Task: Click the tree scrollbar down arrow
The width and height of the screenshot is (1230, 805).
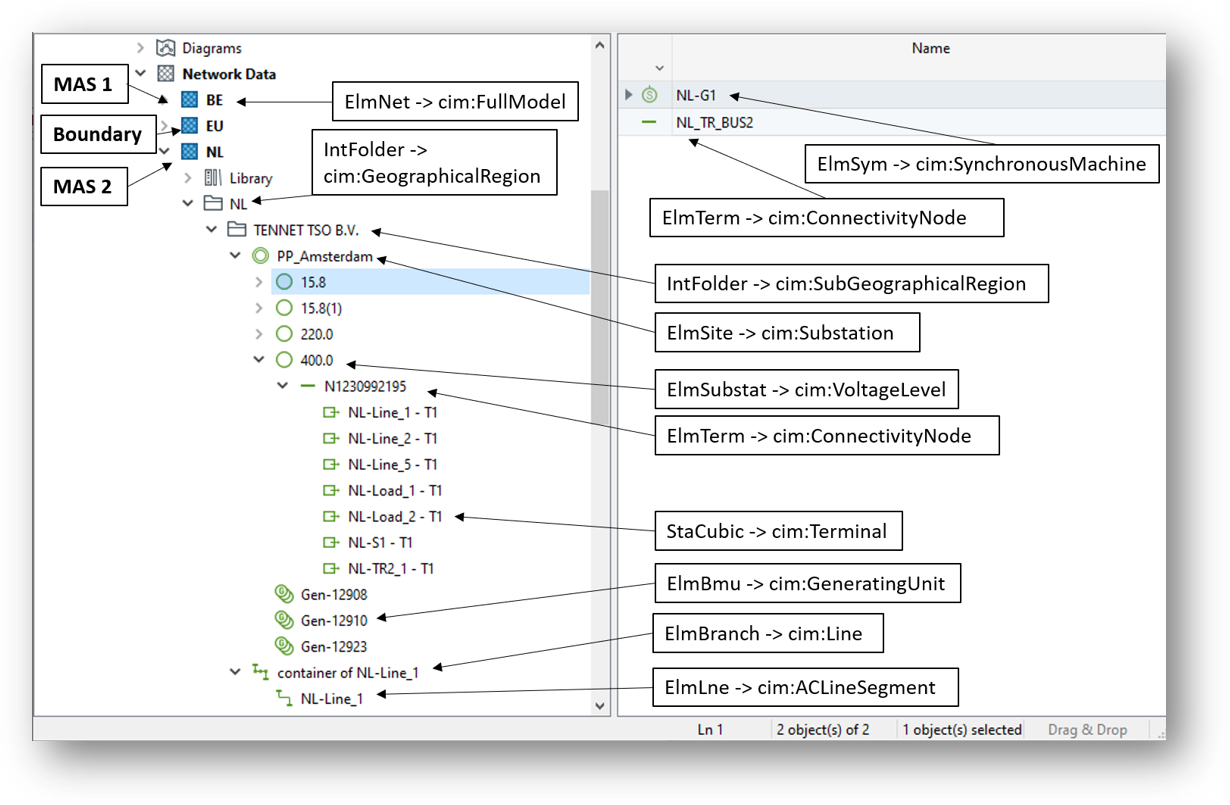Action: (600, 705)
